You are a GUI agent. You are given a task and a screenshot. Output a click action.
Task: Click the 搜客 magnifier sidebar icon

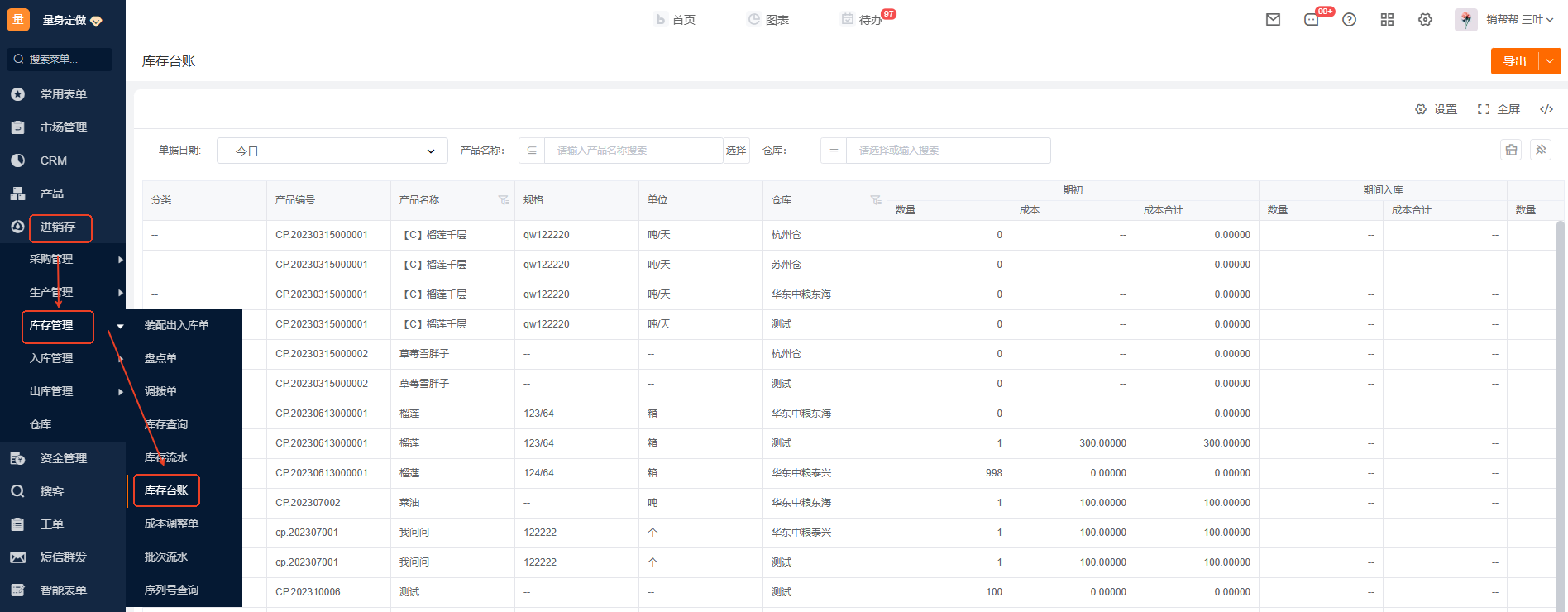17,491
